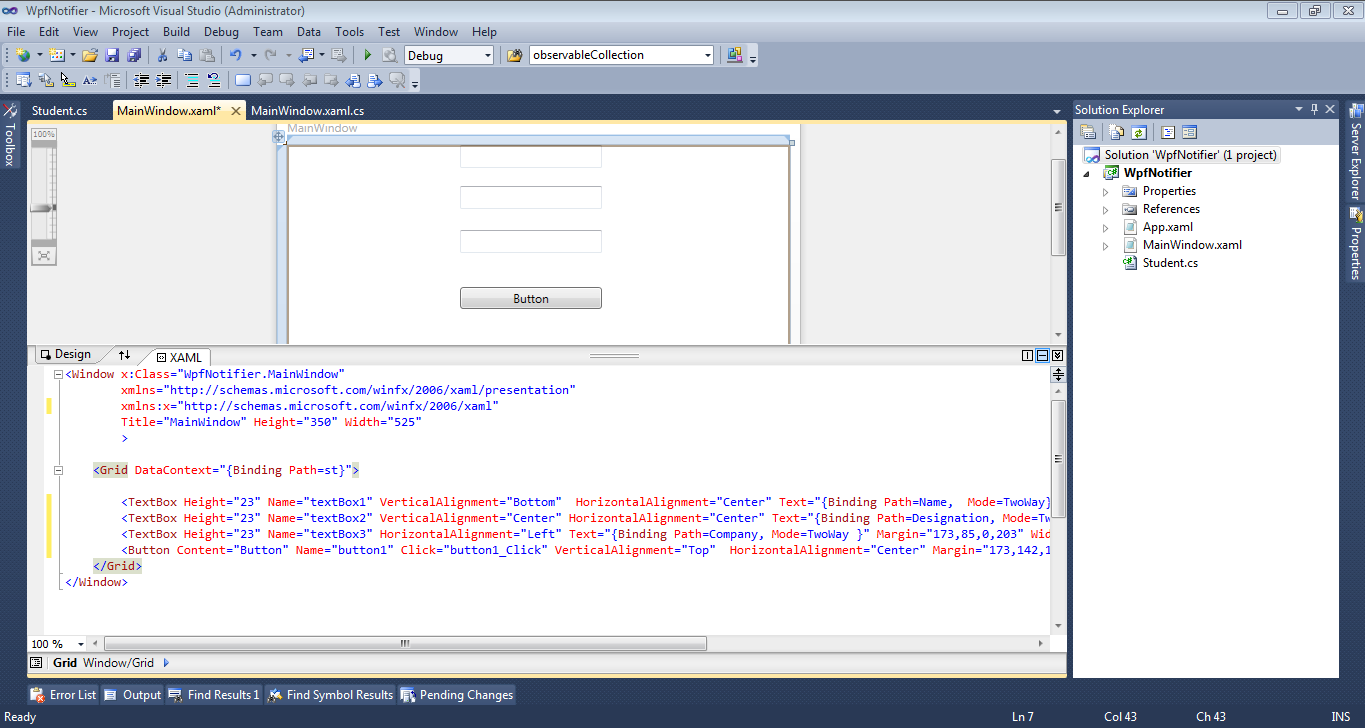Click the Cut scissors icon
Image resolution: width=1365 pixels, height=728 pixels.
(162, 56)
